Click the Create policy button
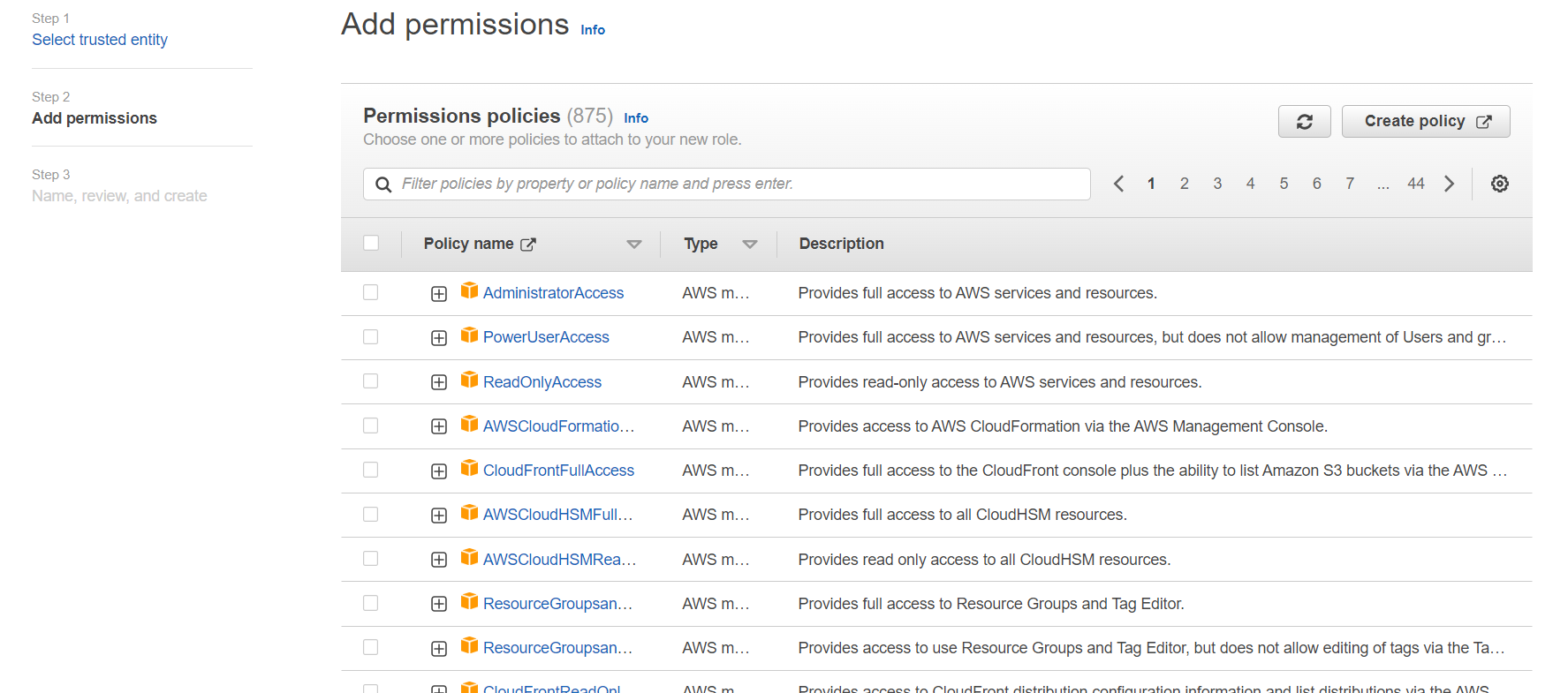The height and width of the screenshot is (693, 1568). click(x=1426, y=122)
